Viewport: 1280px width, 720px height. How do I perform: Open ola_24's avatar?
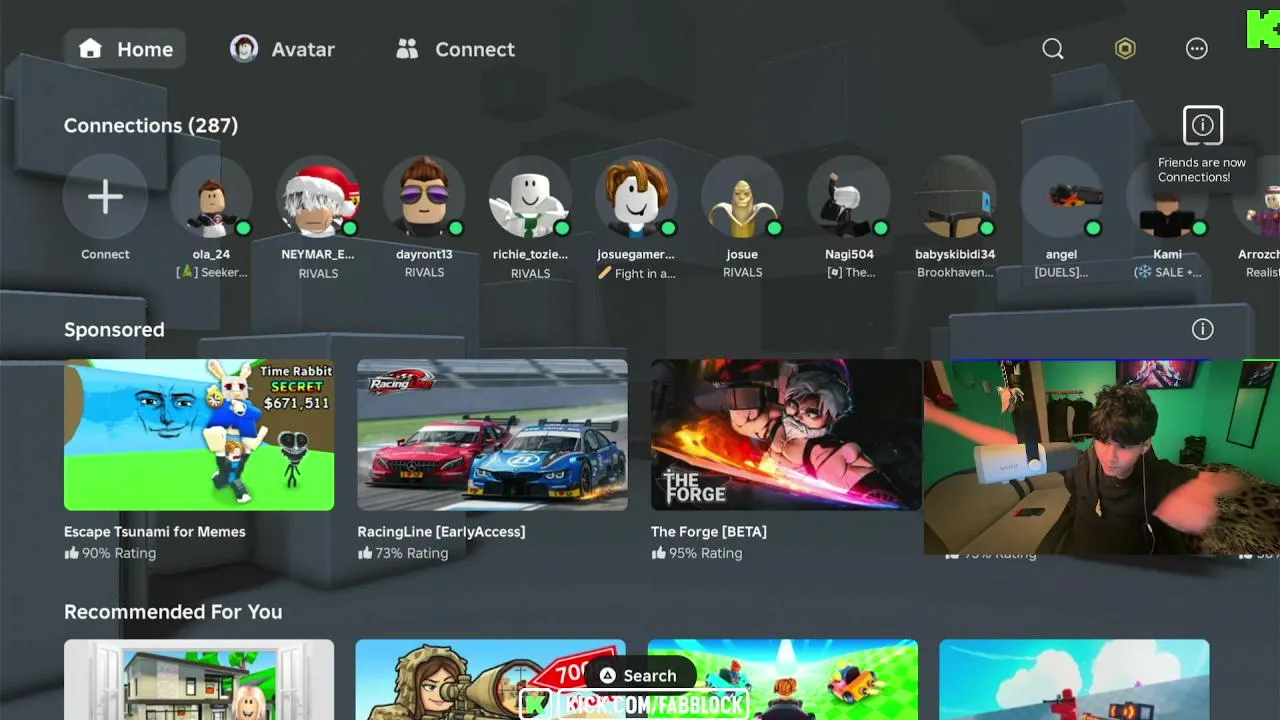pyautogui.click(x=211, y=197)
